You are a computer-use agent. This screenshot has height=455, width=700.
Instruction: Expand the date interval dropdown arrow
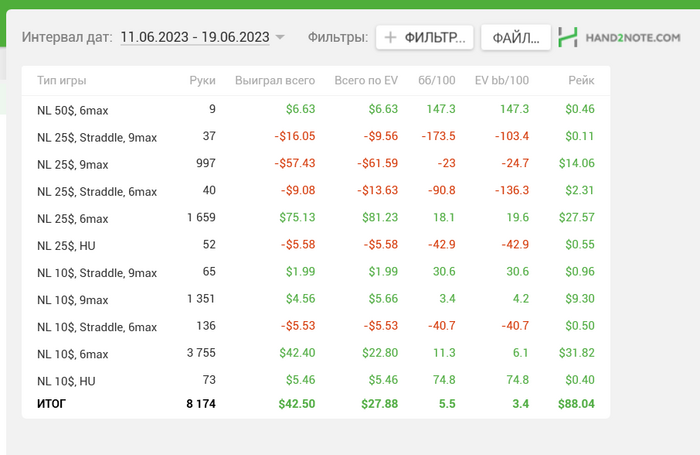click(280, 38)
